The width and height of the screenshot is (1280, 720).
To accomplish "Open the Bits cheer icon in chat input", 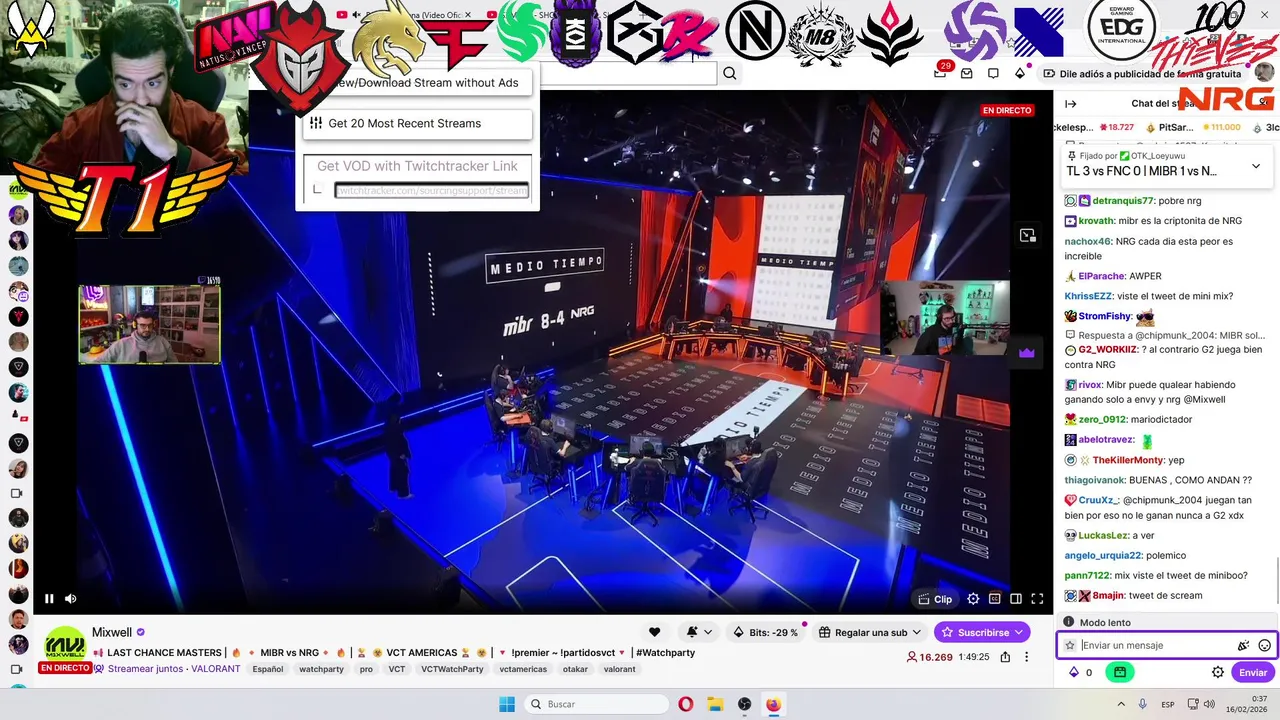I will click(x=1243, y=646).
